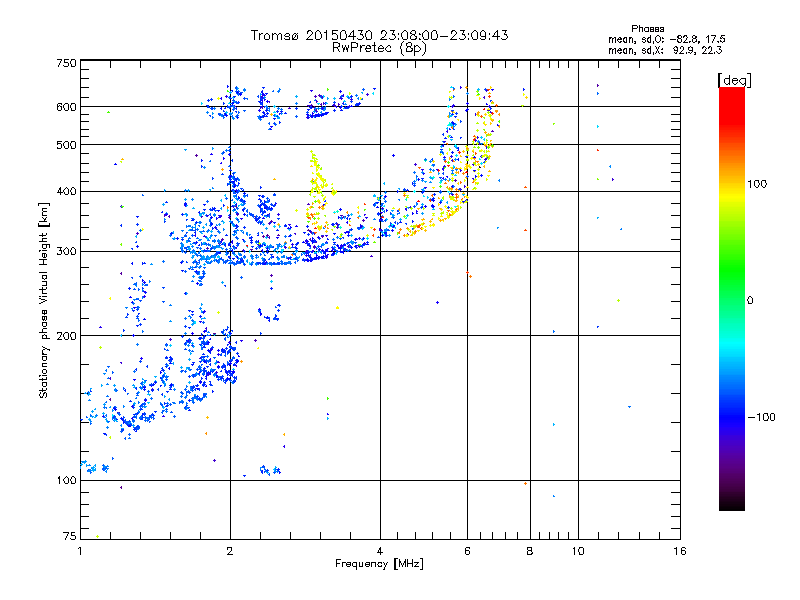Viewport: 800px width, 600px height.
Task: Click the y-axis tick label '400'
Action: [66, 191]
